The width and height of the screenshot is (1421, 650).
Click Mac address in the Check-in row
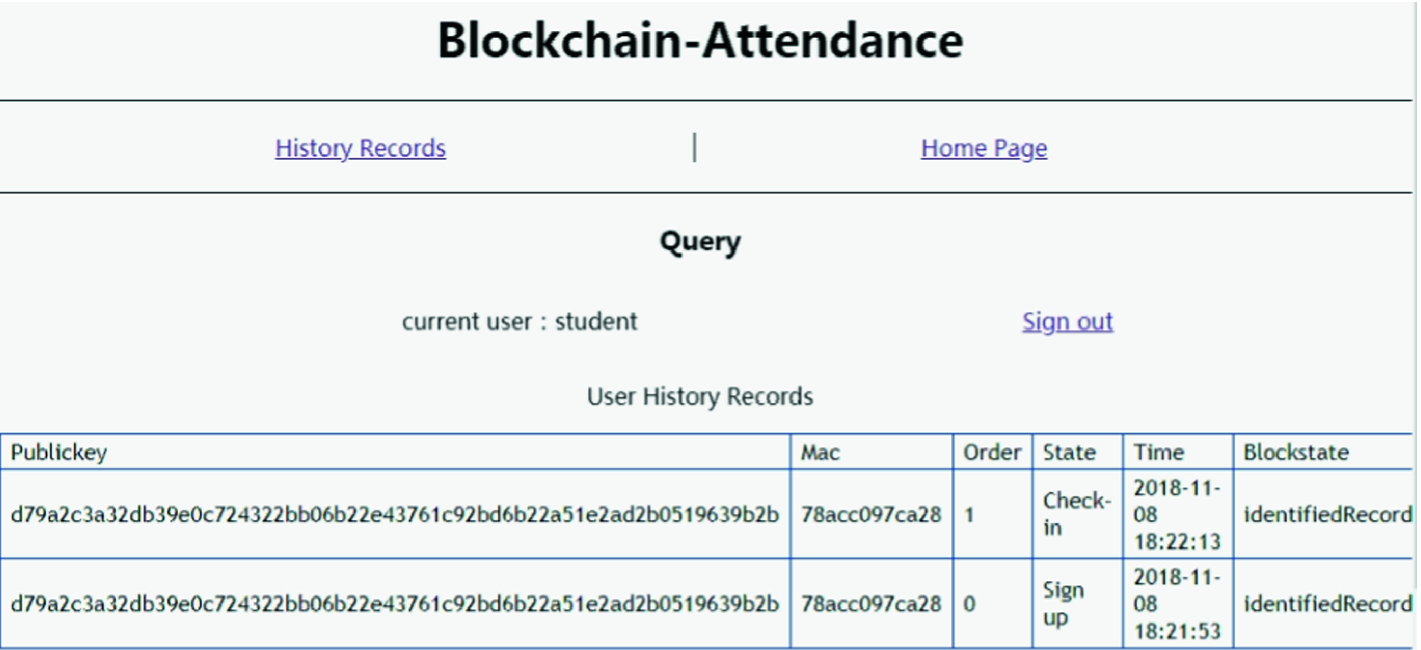[x=871, y=515]
